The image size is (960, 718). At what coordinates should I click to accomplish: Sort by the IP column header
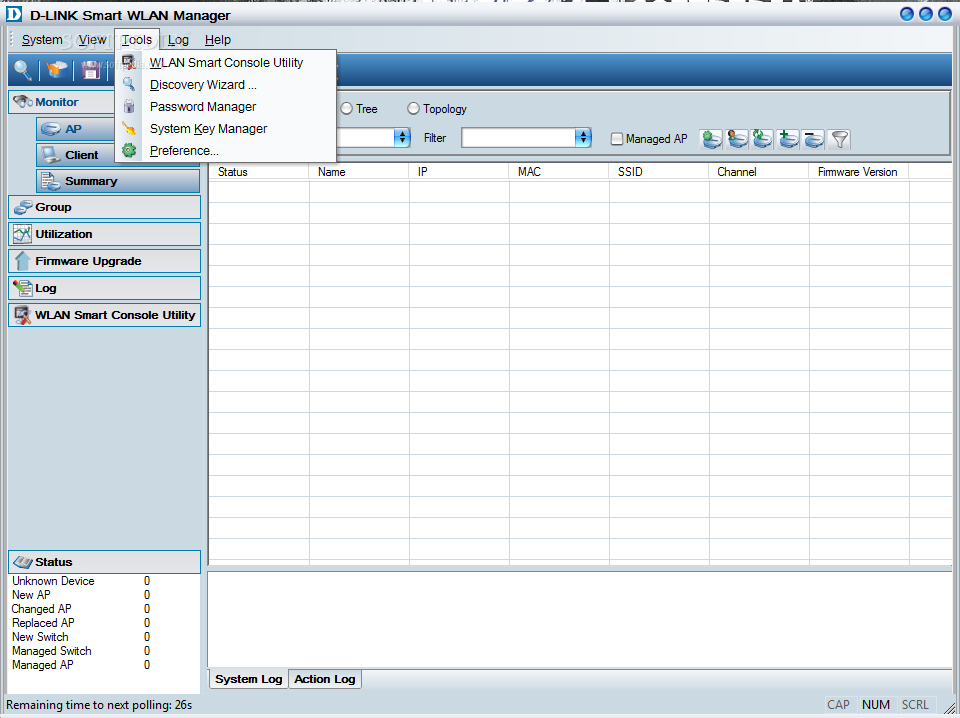459,172
